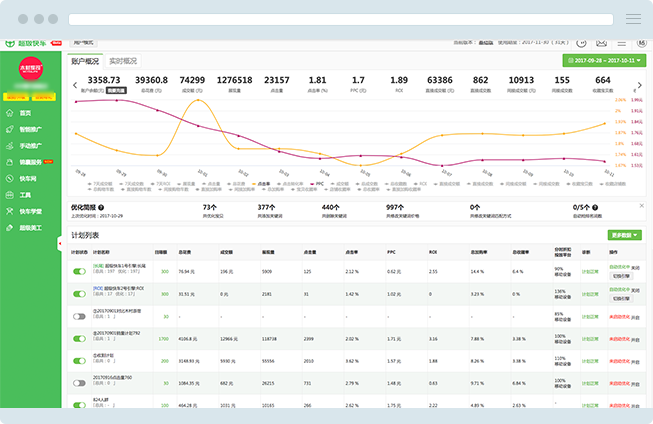Viewport: 653px width, 424px height.
Task: Toggle off the first plan's status switch
Action: [79, 271]
